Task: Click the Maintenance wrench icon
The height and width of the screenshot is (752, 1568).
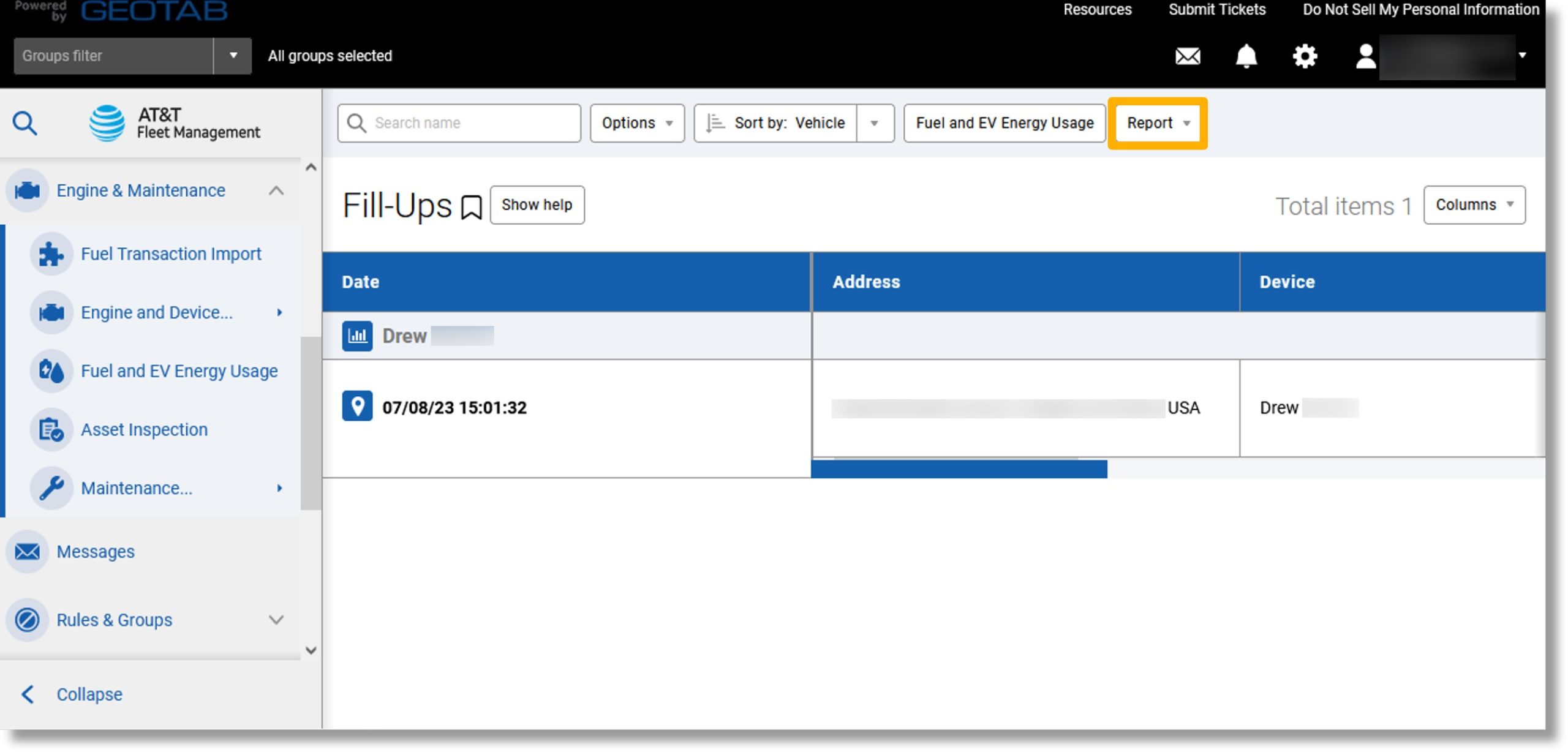Action: coord(51,488)
